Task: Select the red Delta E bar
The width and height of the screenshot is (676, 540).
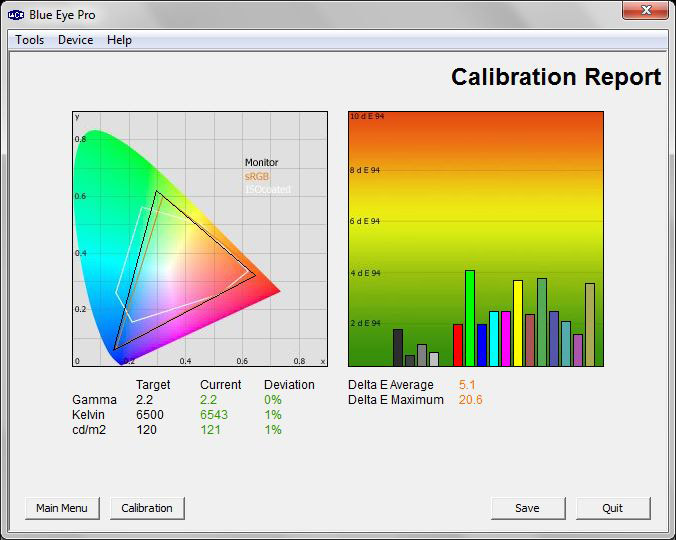Action: (x=458, y=345)
